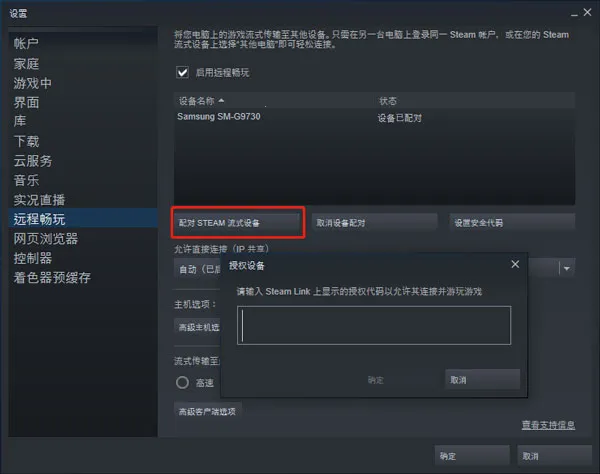Open 设置安全代码 button

point(512,223)
